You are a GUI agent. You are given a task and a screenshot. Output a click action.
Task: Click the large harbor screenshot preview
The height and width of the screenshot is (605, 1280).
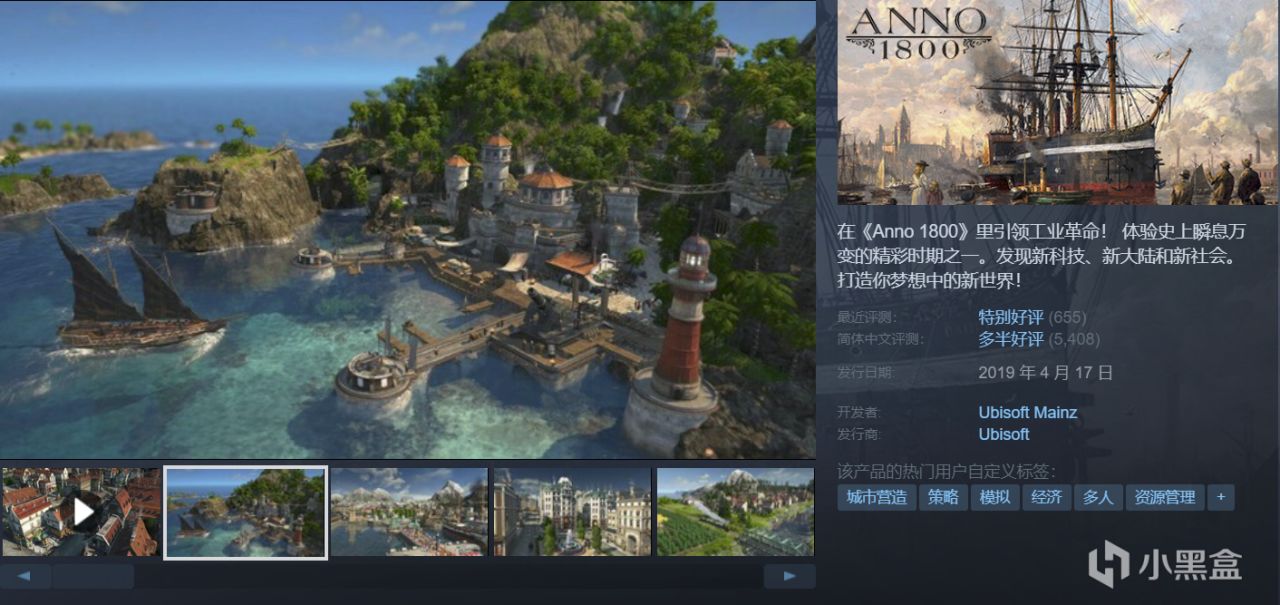(x=407, y=229)
